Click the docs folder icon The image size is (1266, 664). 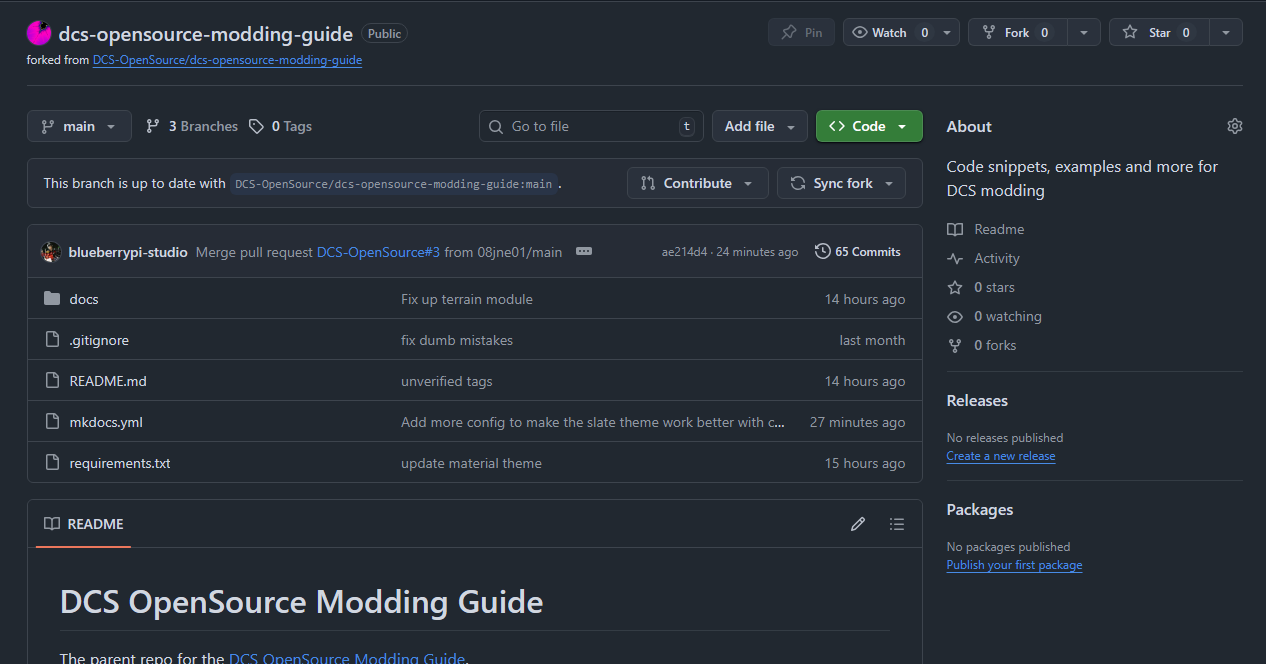53,299
